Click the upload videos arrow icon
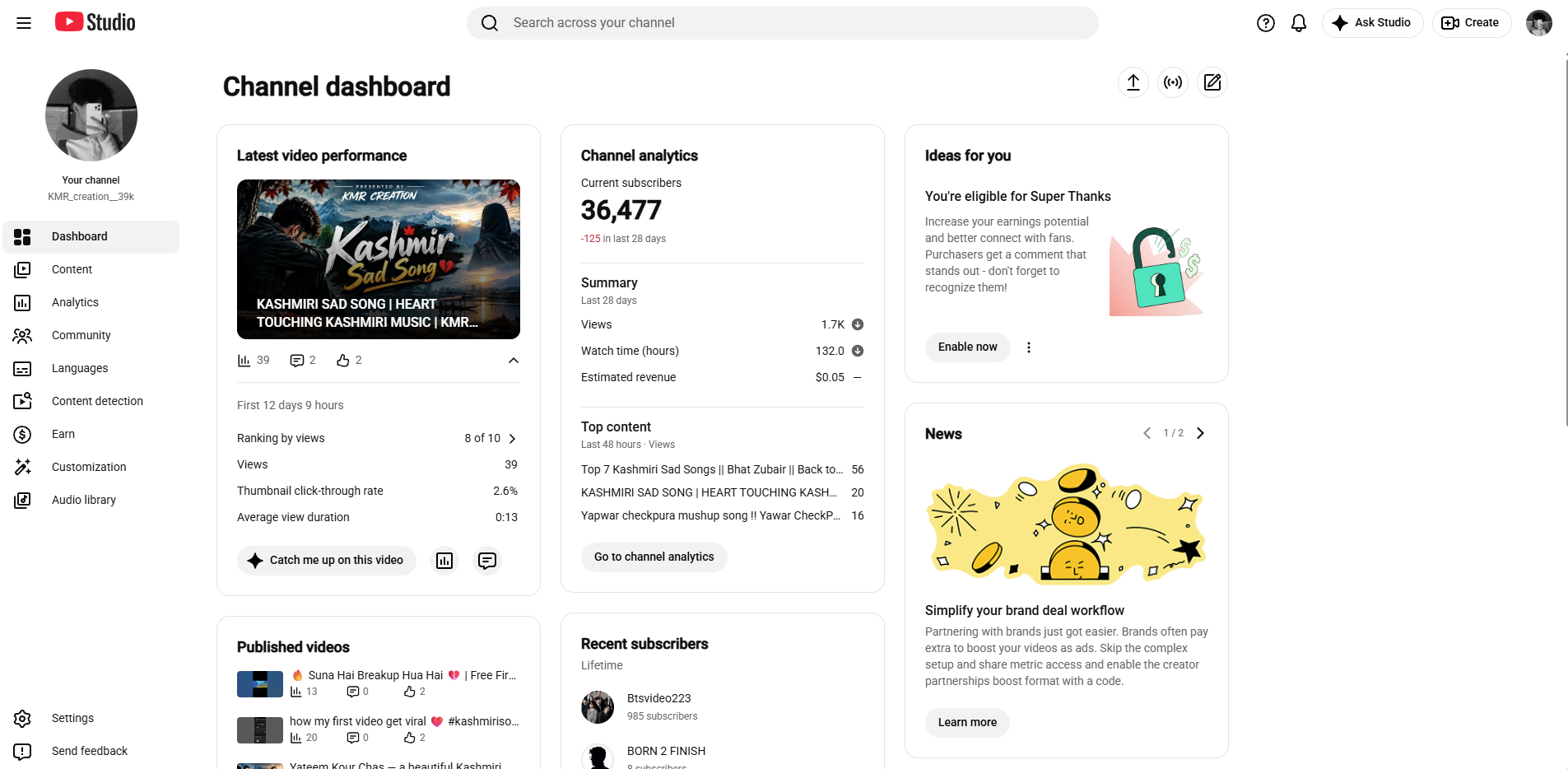The width and height of the screenshot is (1568, 769). pyautogui.click(x=1133, y=82)
